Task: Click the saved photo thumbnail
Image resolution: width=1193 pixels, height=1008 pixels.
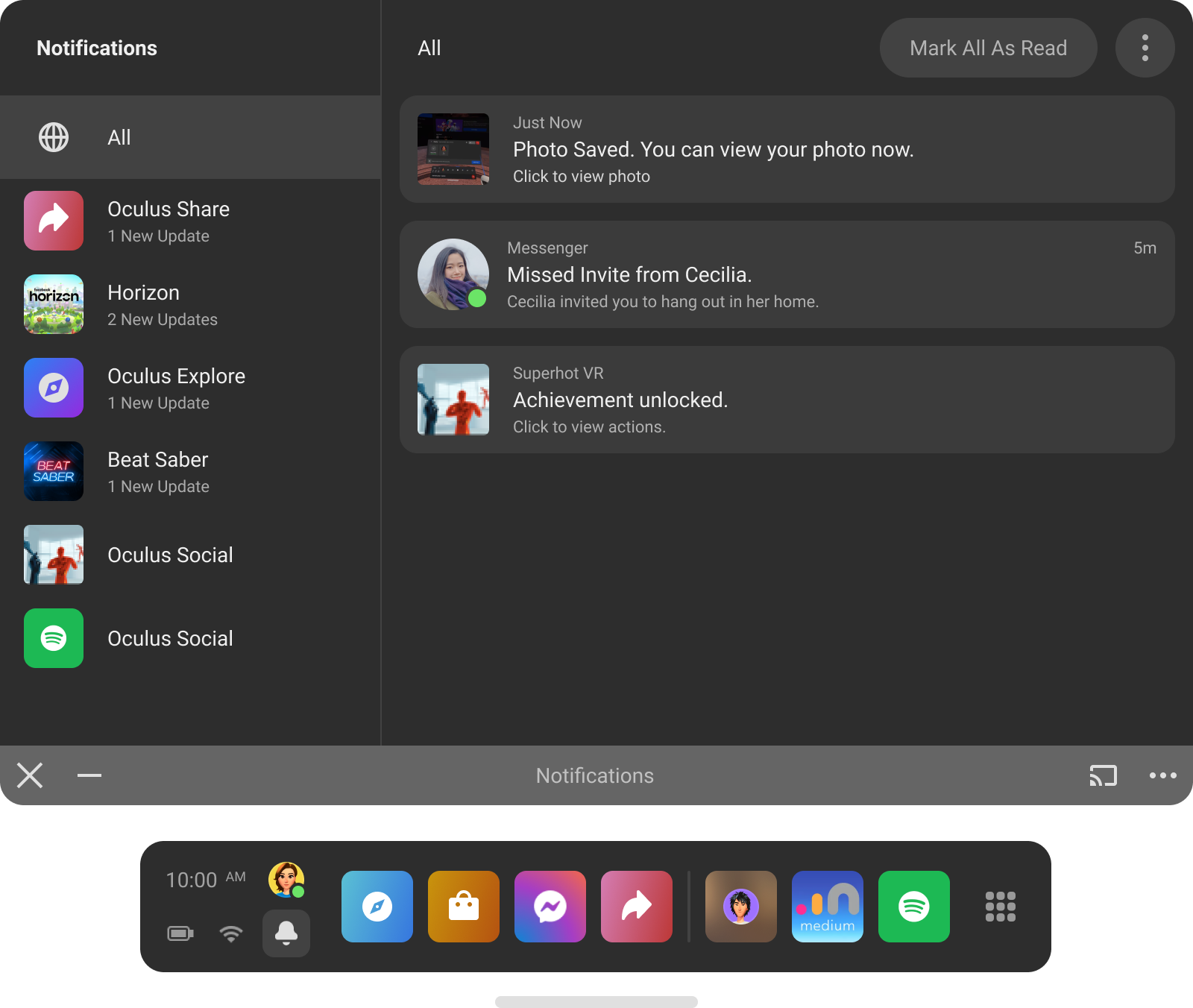Action: coord(453,149)
